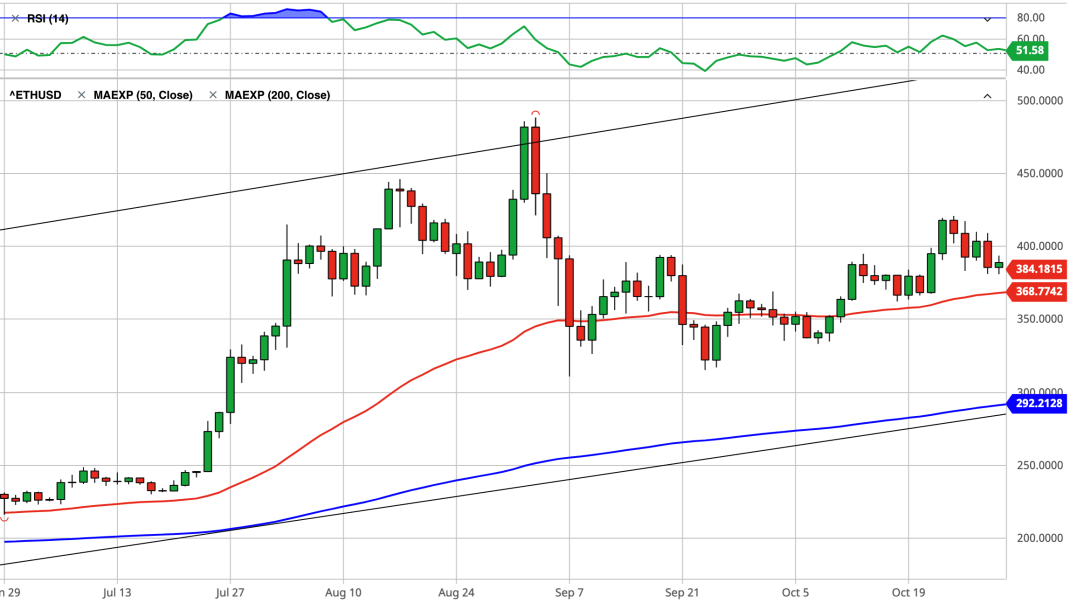Click the Sep 21 date label

[x=682, y=592]
